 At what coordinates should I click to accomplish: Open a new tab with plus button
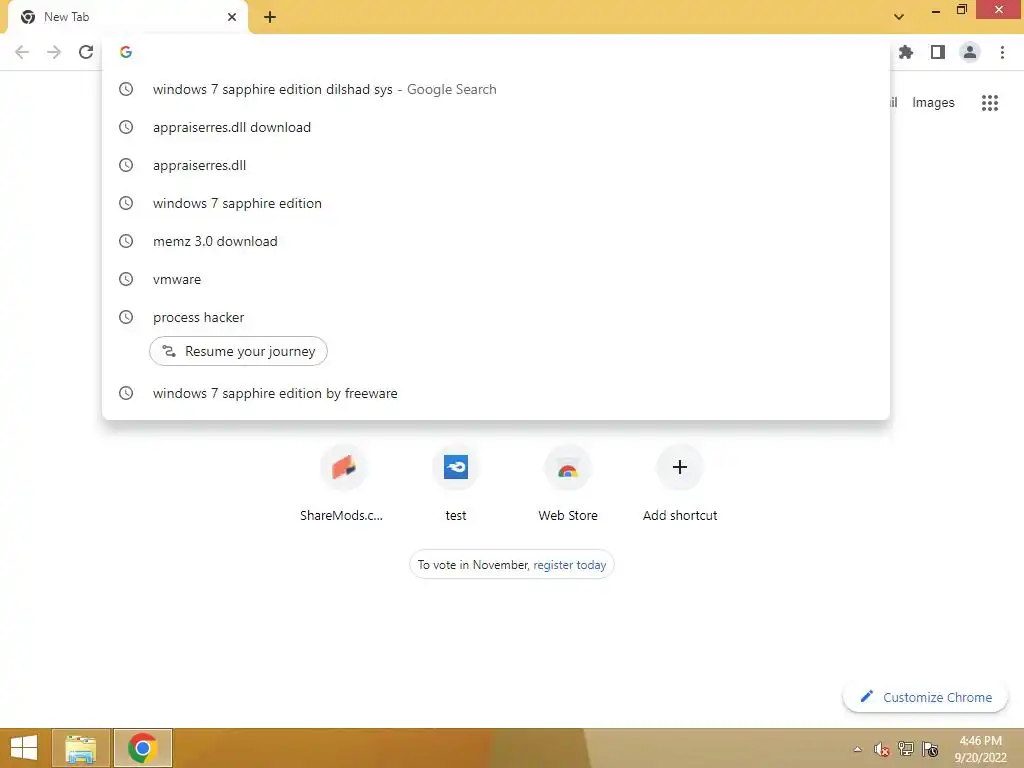pos(270,17)
